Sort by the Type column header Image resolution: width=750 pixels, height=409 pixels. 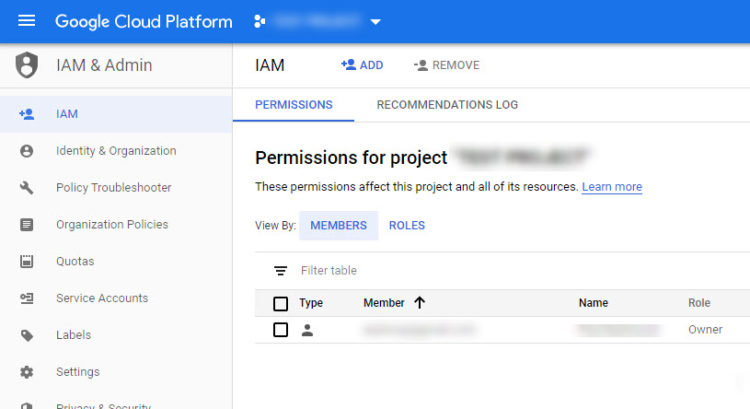pyautogui.click(x=311, y=303)
